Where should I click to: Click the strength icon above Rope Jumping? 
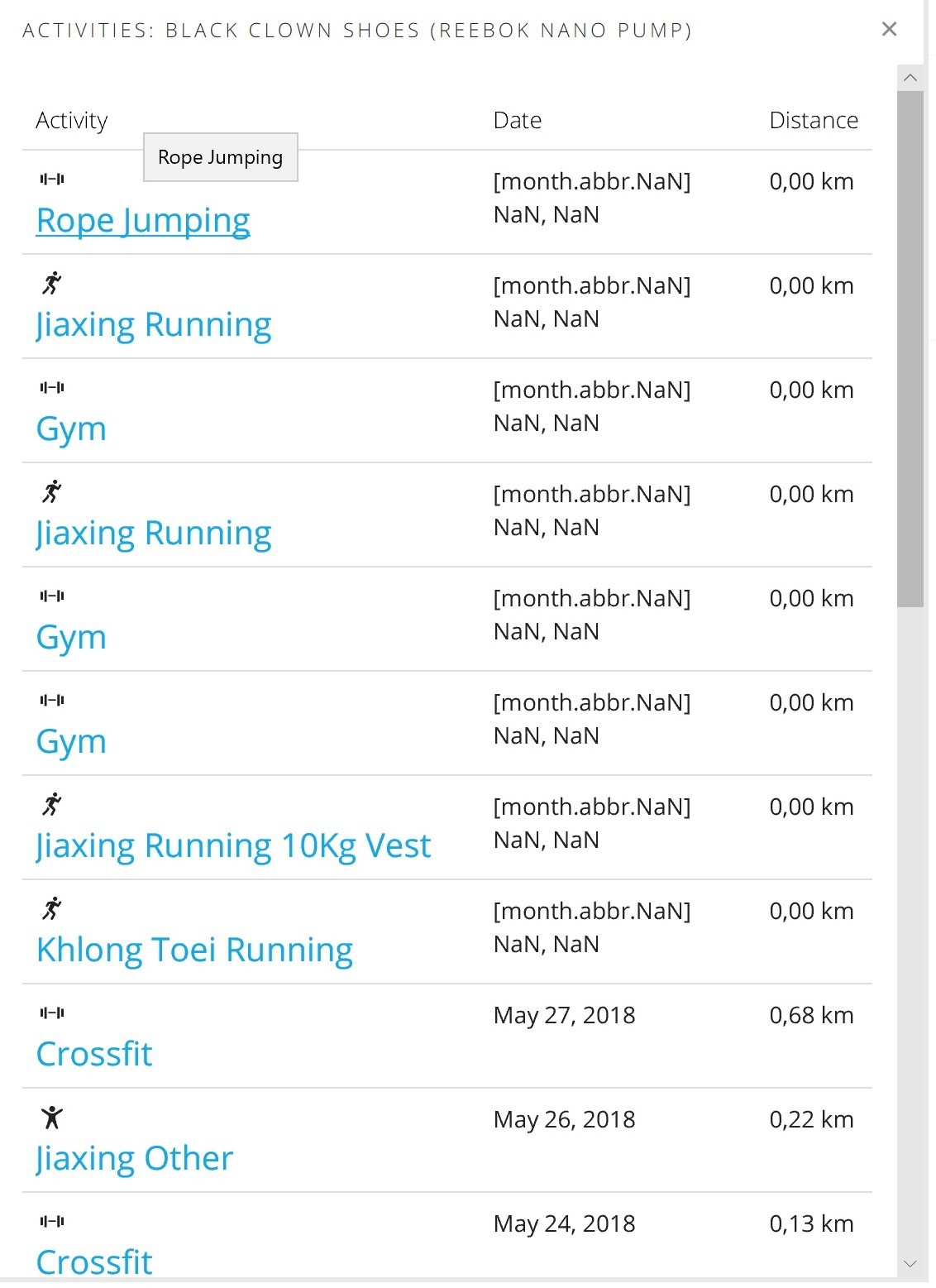tap(51, 180)
